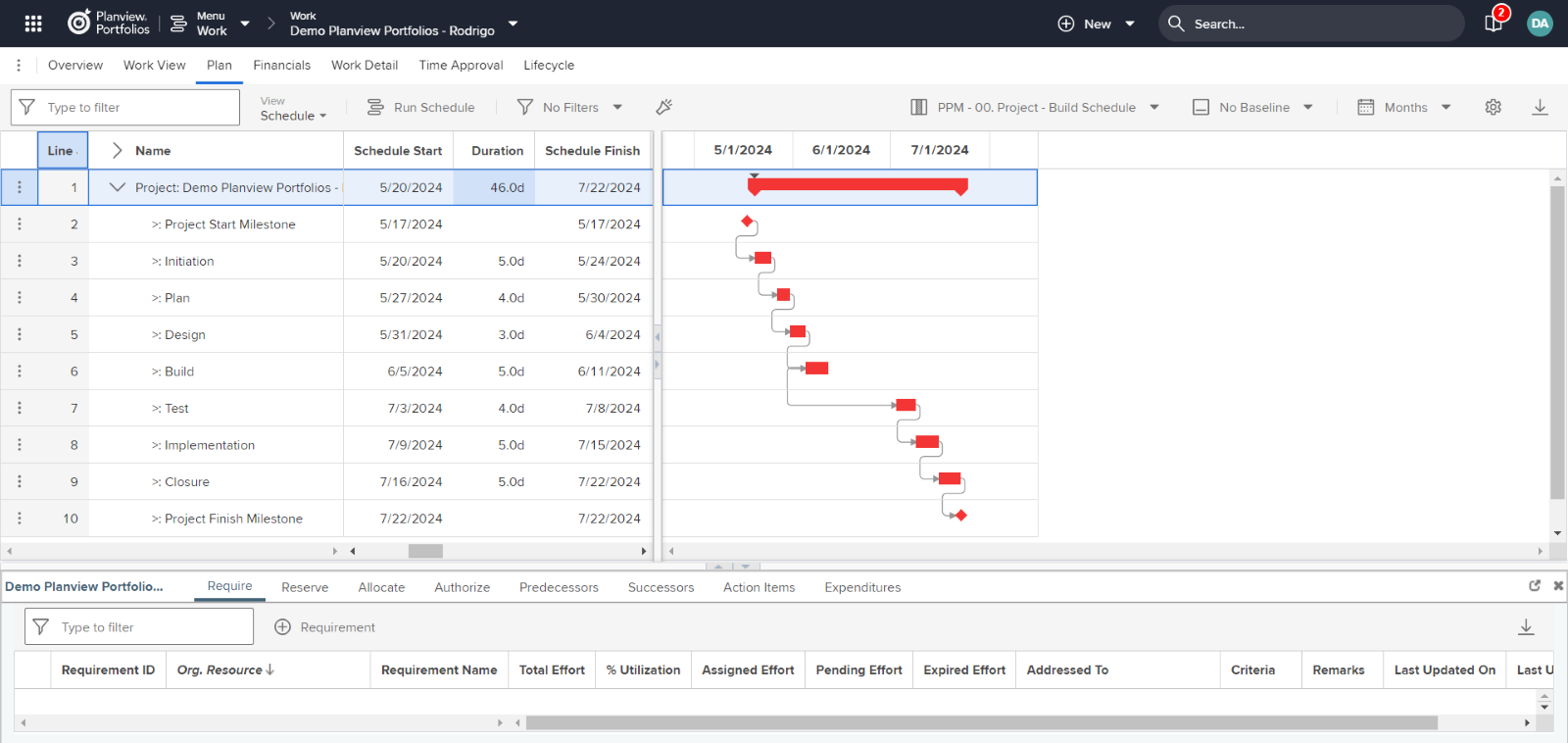The image size is (1568, 743).
Task: Open the Predecessors tab
Action: coord(559,587)
